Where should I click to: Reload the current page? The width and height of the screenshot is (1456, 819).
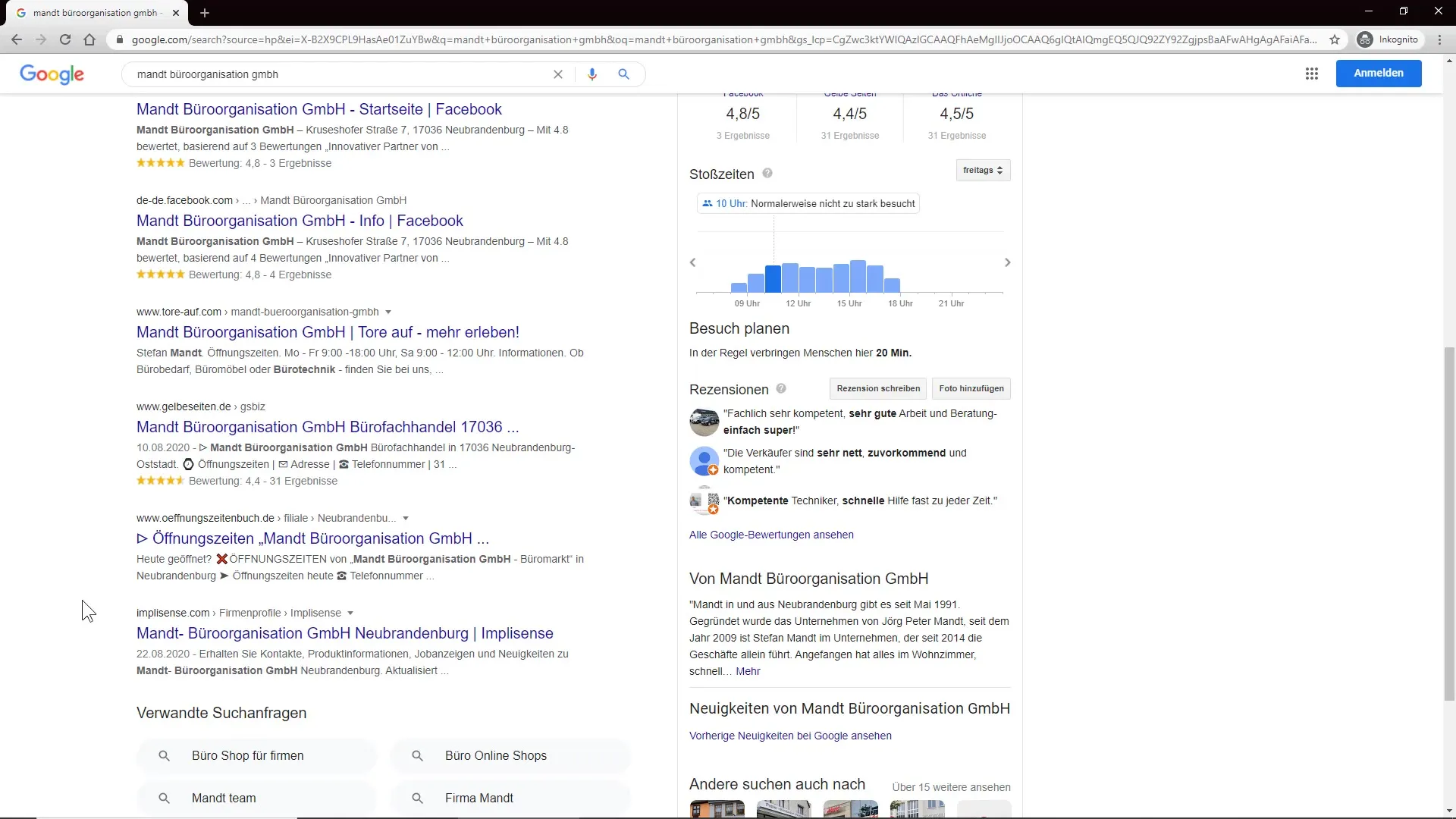point(65,39)
